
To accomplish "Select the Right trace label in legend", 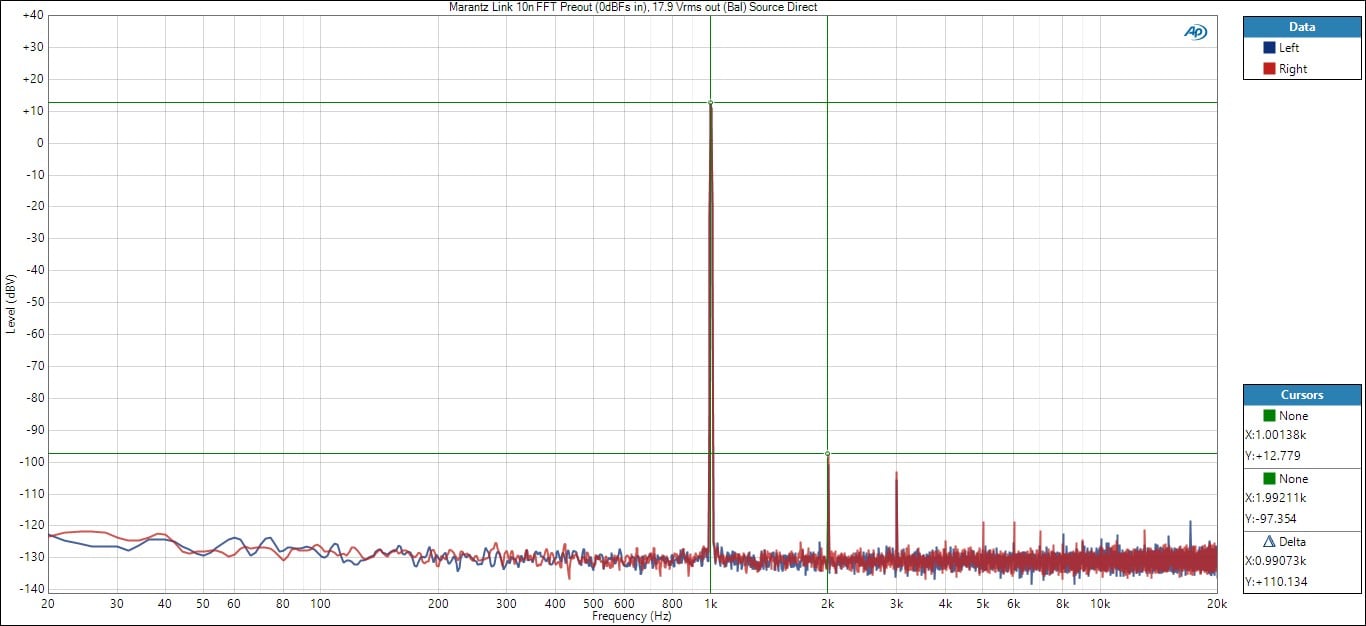I will [x=1292, y=69].
